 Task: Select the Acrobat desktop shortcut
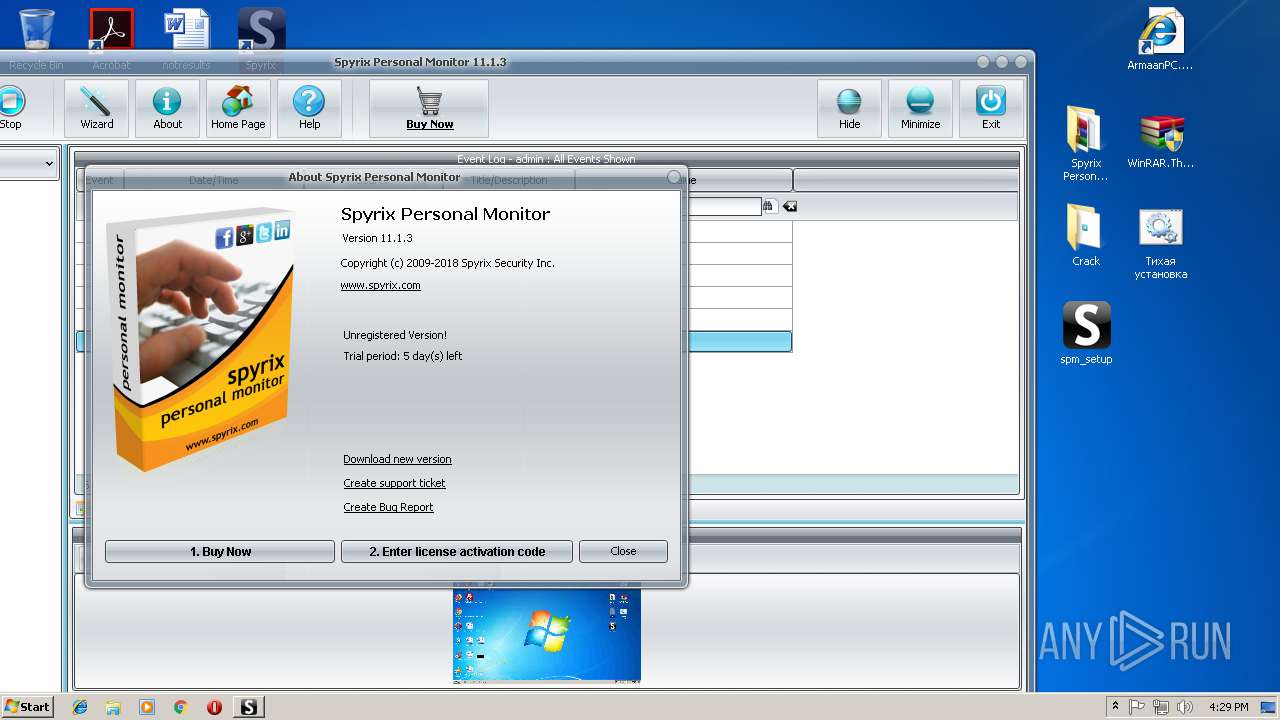pyautogui.click(x=111, y=40)
